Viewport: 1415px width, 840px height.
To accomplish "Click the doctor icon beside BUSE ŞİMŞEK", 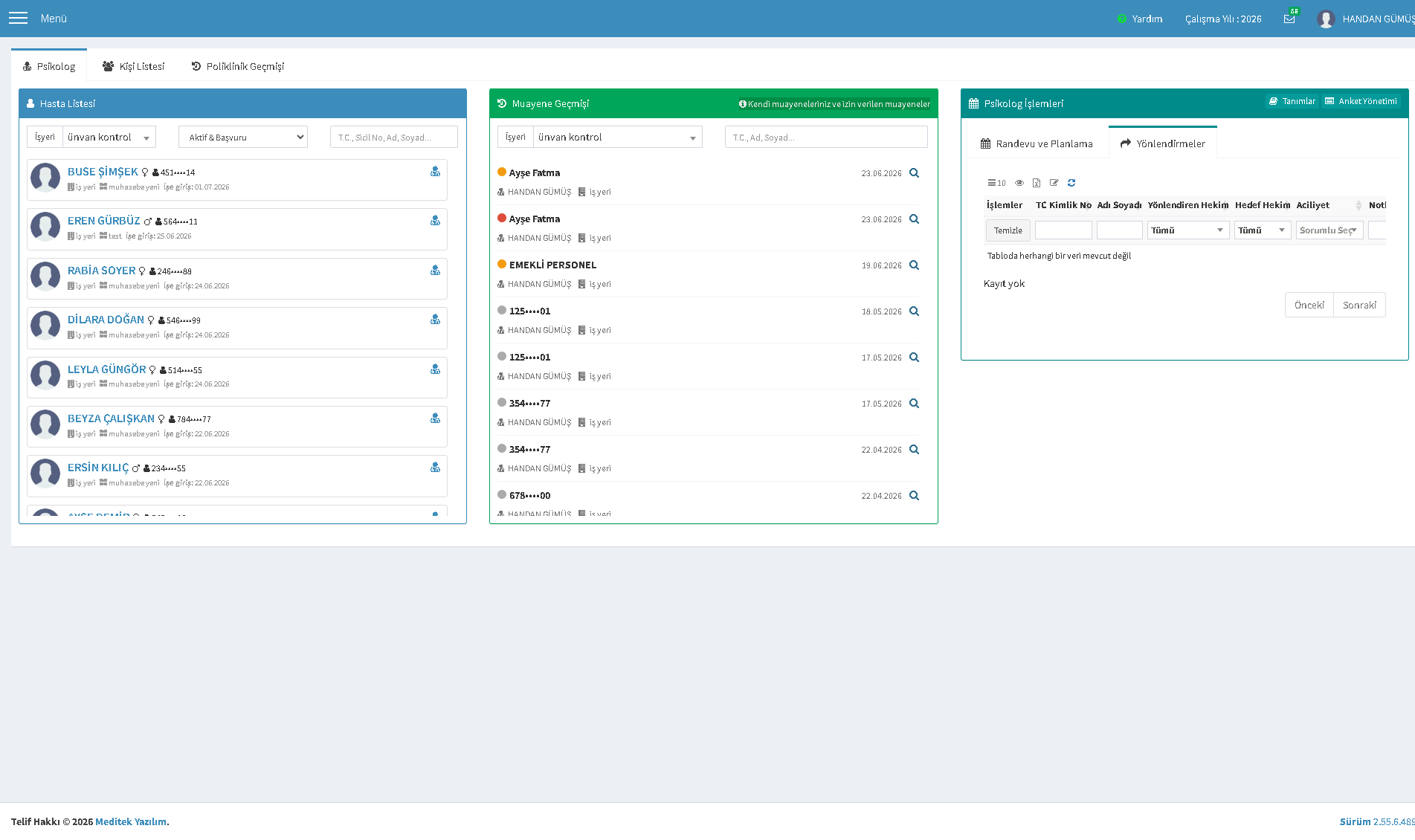I will coord(435,172).
